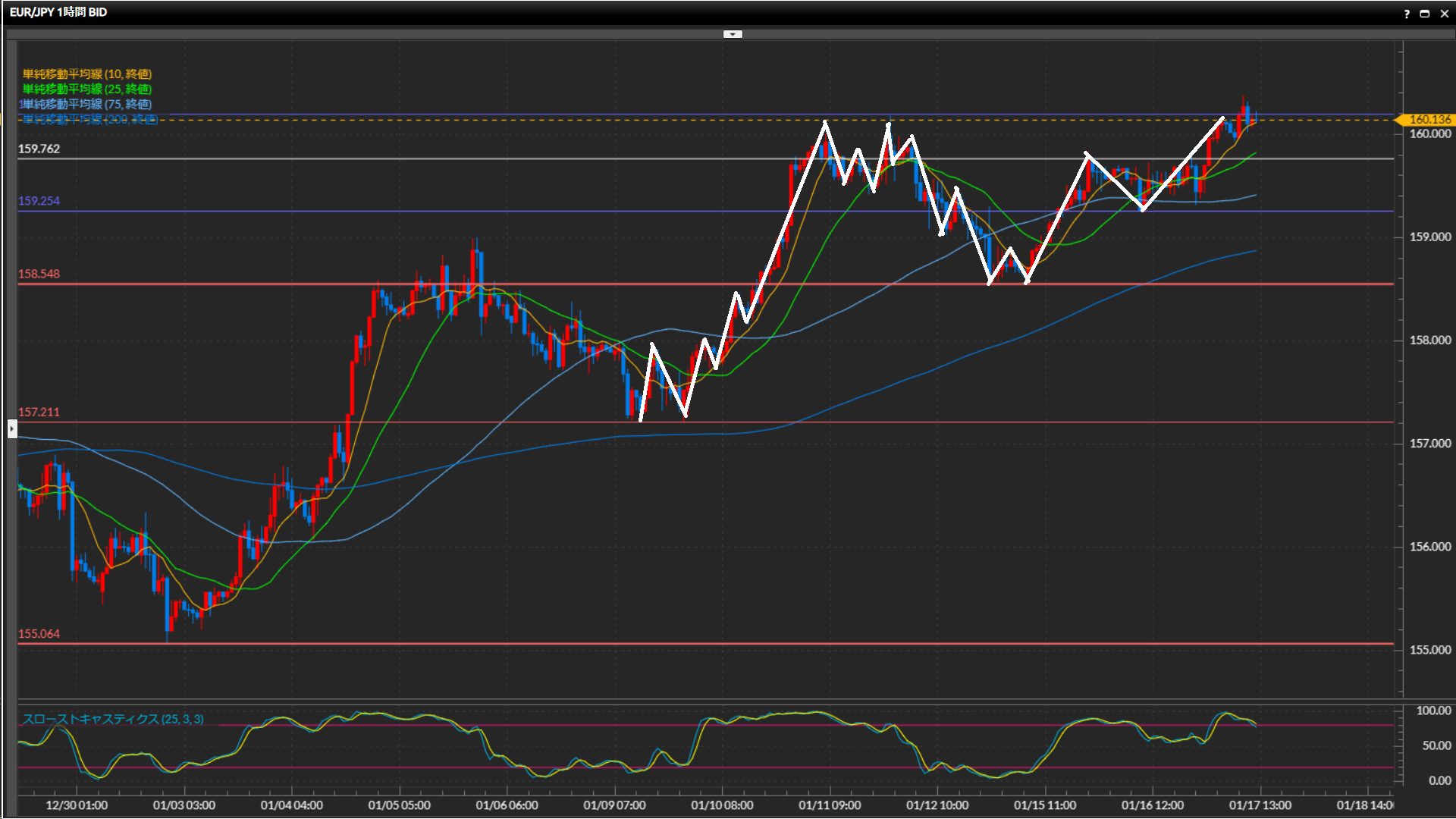Select the 157.211 horizontal line label
Screen dimensions: 1456x819
[x=39, y=412]
